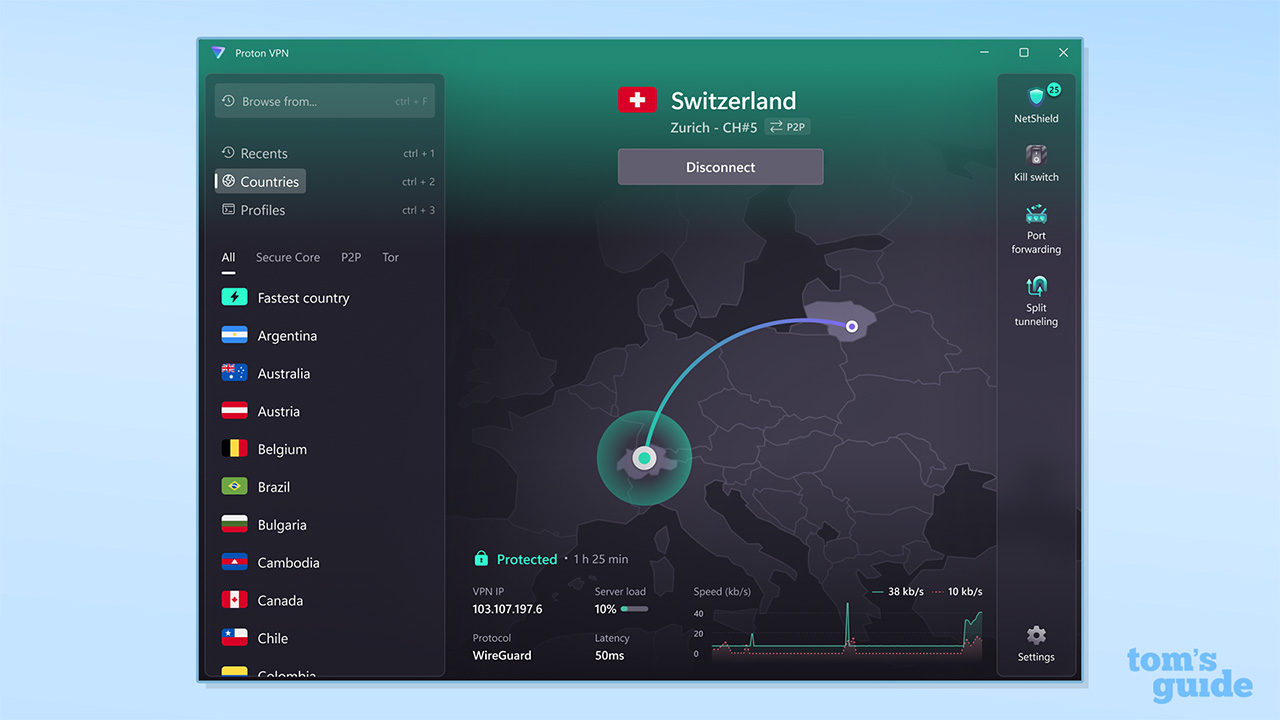Click the Fastest country lightning icon
Screen dimensions: 1280x720
(234, 297)
